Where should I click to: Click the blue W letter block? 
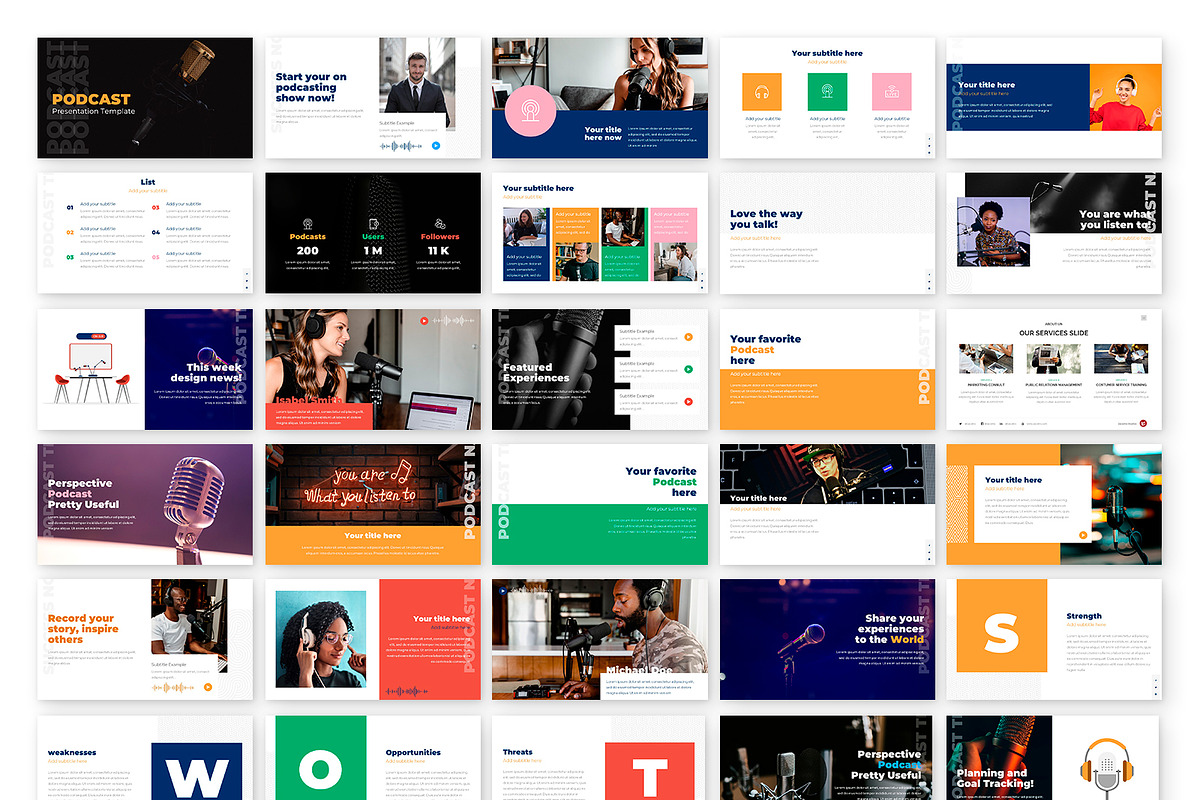197,771
